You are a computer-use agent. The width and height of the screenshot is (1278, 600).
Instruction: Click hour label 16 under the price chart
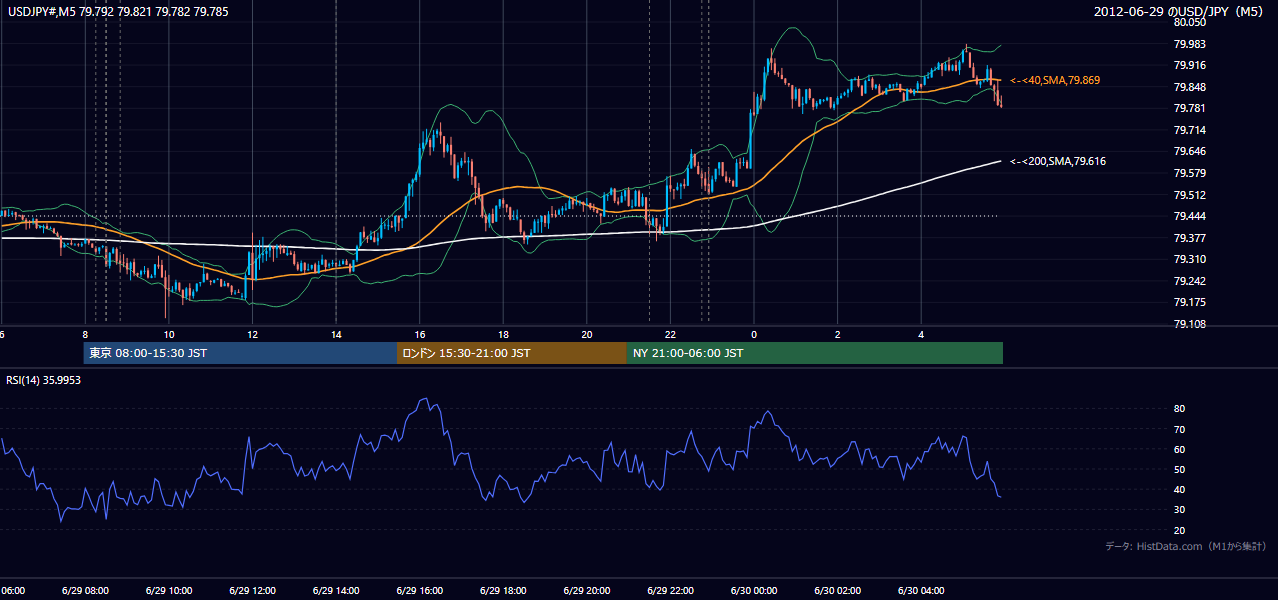(420, 334)
